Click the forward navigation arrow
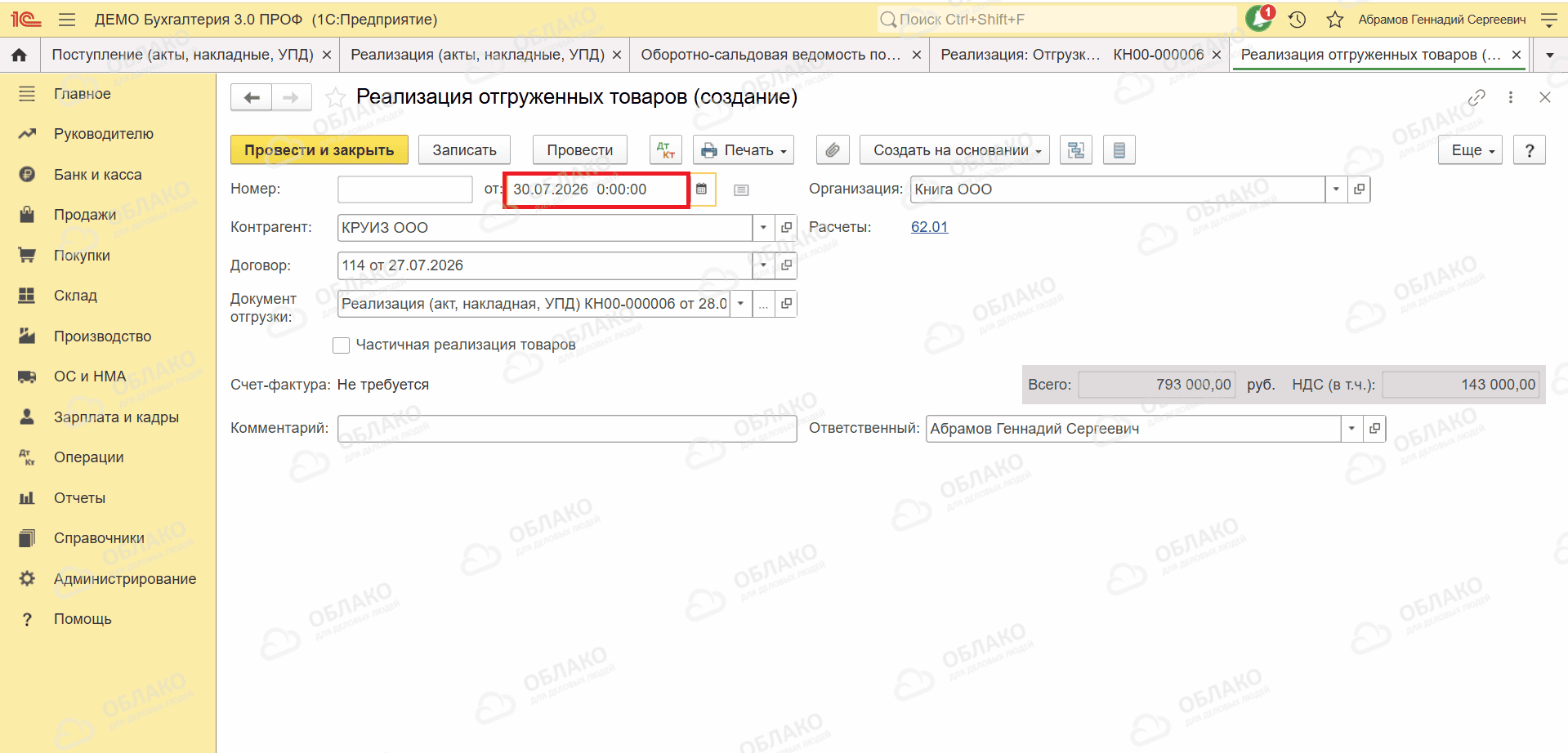 (x=291, y=98)
